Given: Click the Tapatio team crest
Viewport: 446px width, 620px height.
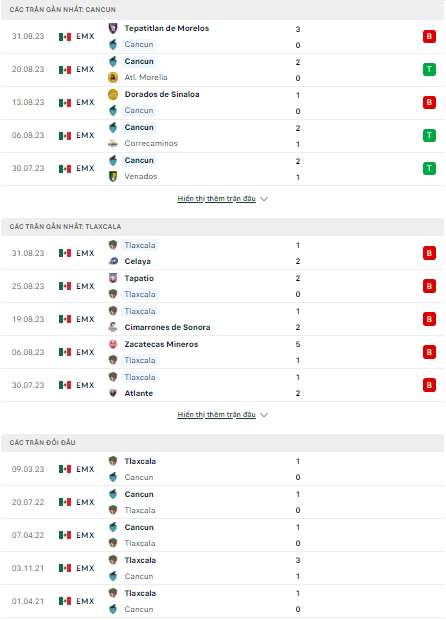Looking at the screenshot, I should tap(113, 278).
